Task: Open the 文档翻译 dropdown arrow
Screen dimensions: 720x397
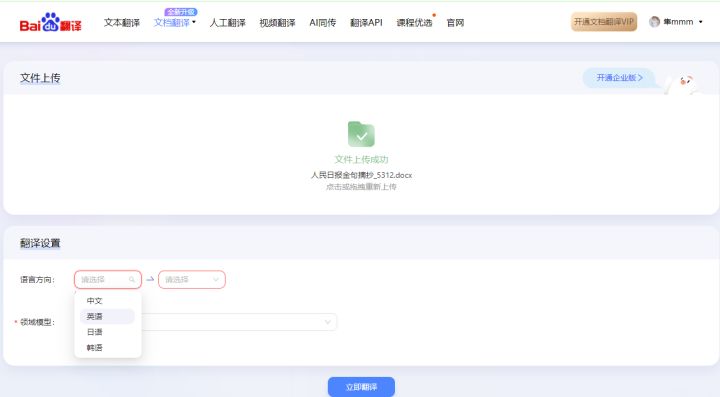Action: click(194, 22)
